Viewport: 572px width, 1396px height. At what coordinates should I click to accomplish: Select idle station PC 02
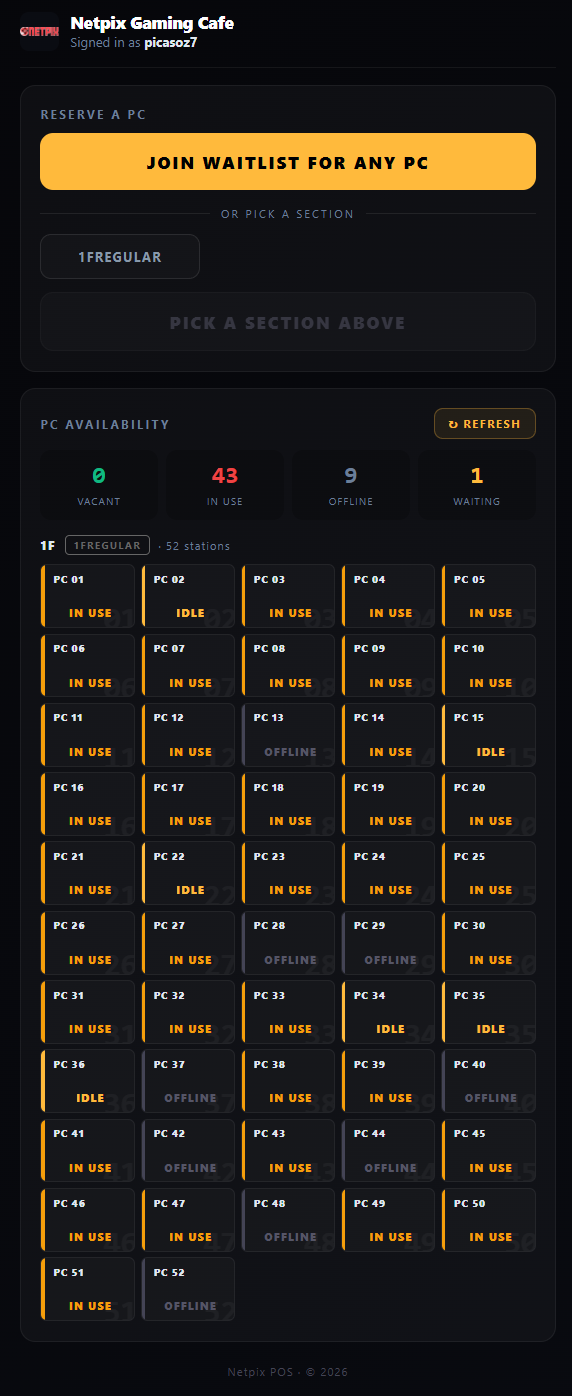click(188, 596)
